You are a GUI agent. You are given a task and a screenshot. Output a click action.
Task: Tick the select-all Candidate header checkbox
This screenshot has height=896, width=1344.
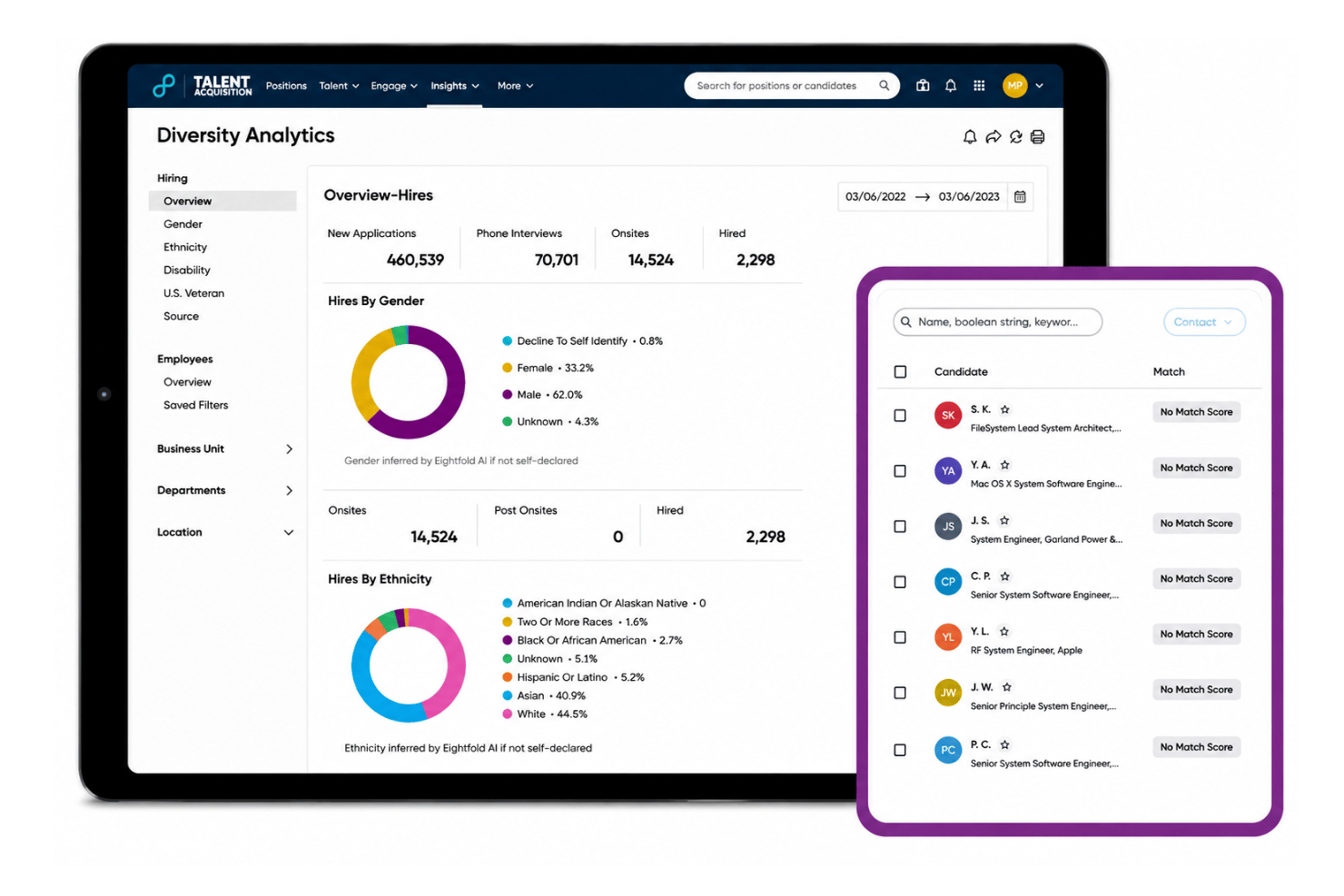(x=900, y=371)
